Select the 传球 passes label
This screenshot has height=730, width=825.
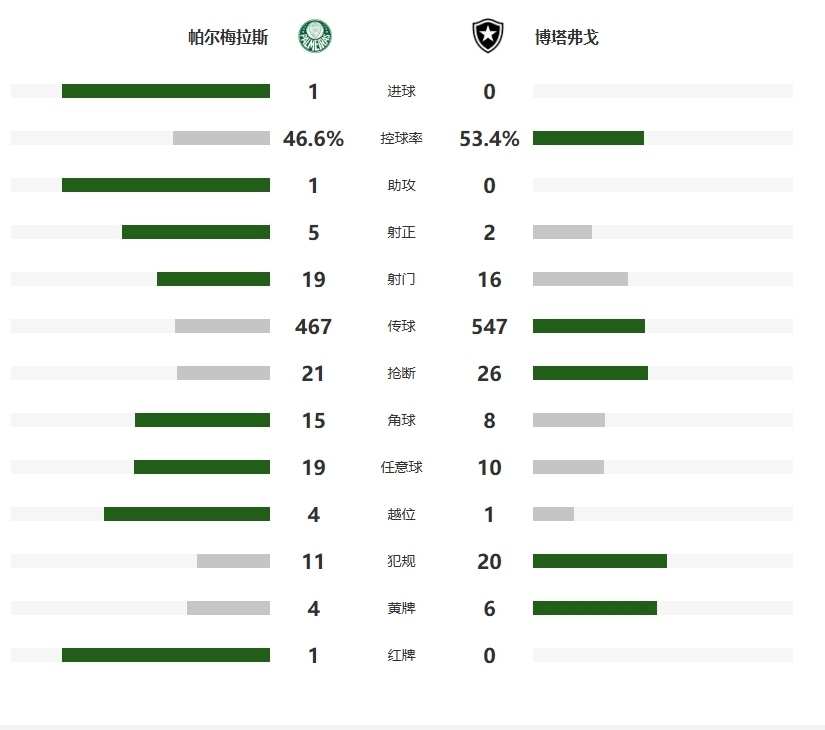(401, 326)
